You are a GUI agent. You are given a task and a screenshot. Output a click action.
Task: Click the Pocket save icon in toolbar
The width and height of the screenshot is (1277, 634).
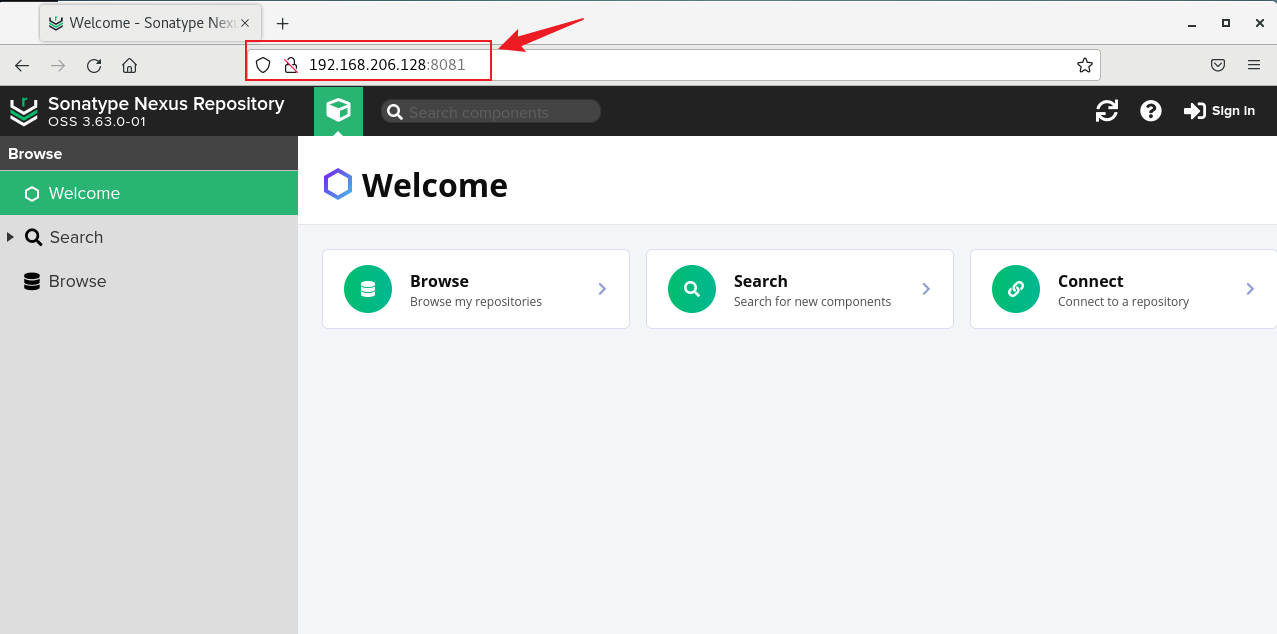click(1218, 65)
